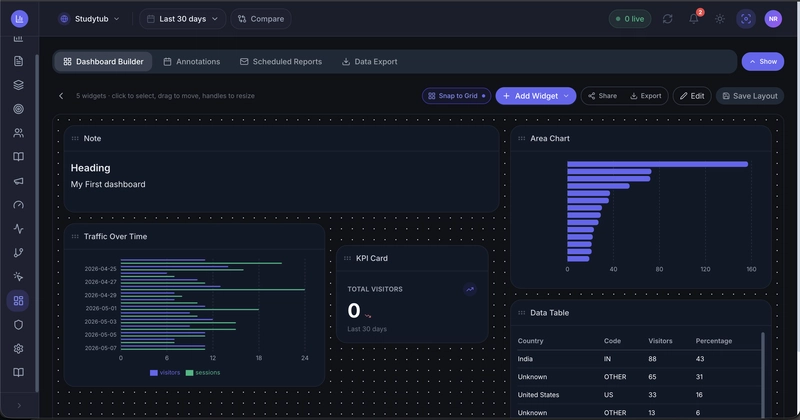The width and height of the screenshot is (800, 420).
Task: Click the app logo with bar chart
Action: click(19, 19)
